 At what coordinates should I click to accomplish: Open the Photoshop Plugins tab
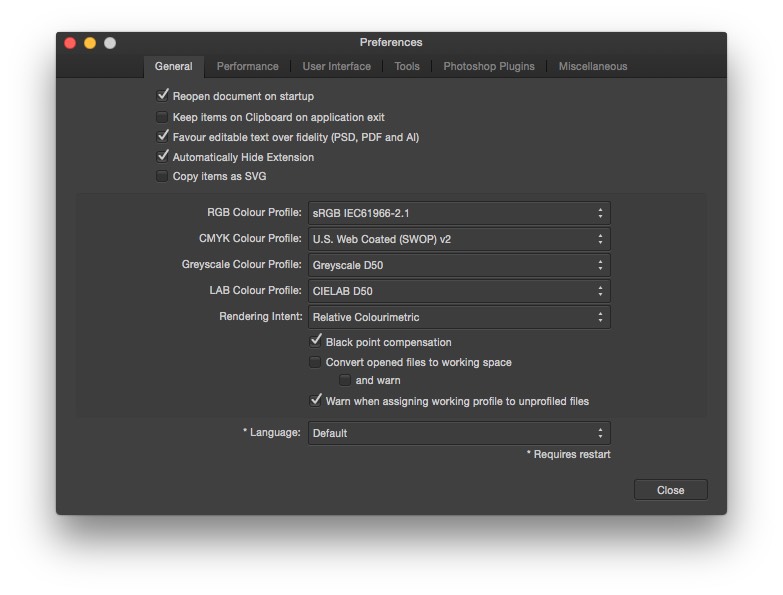(489, 67)
